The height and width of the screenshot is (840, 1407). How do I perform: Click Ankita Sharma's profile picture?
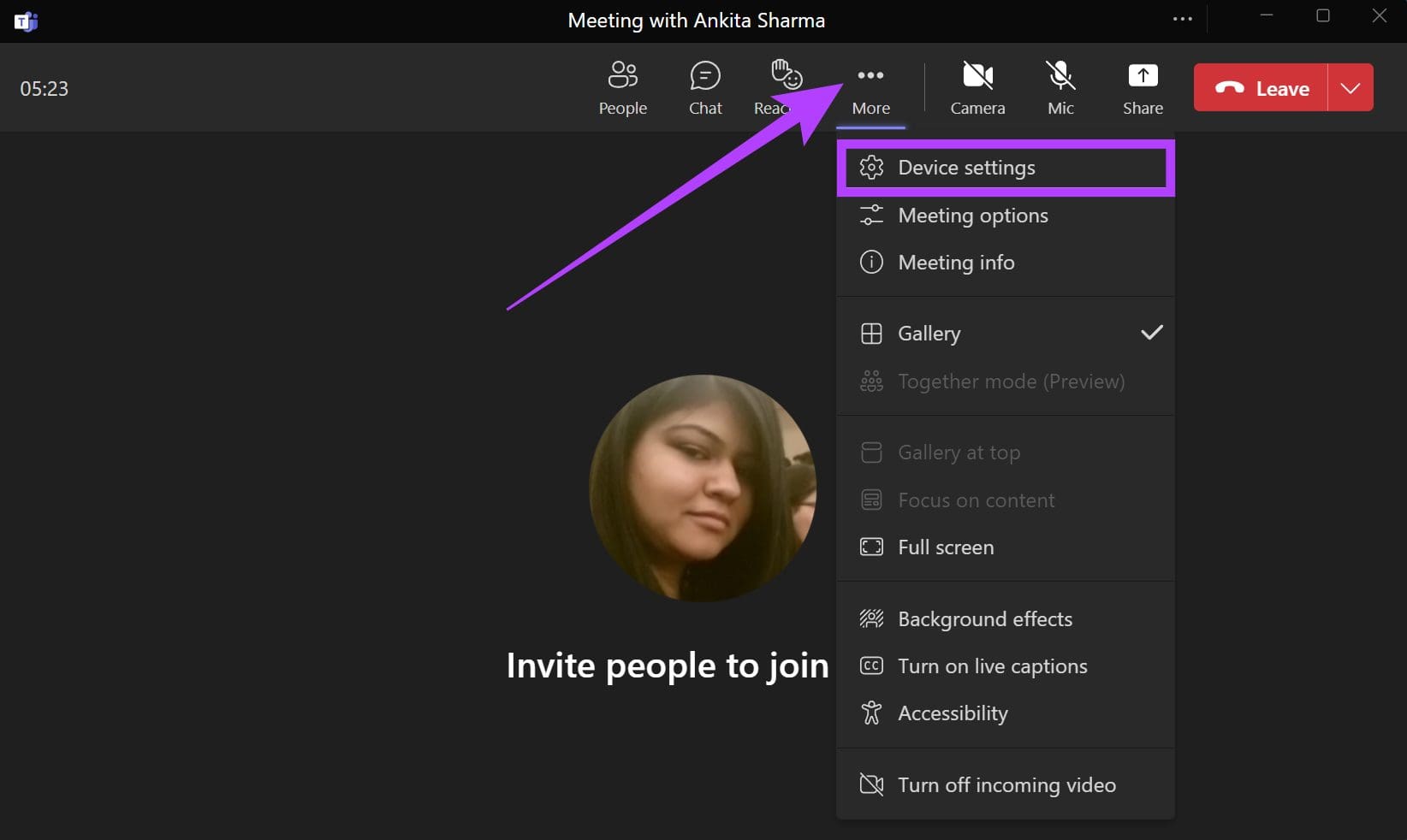click(703, 488)
